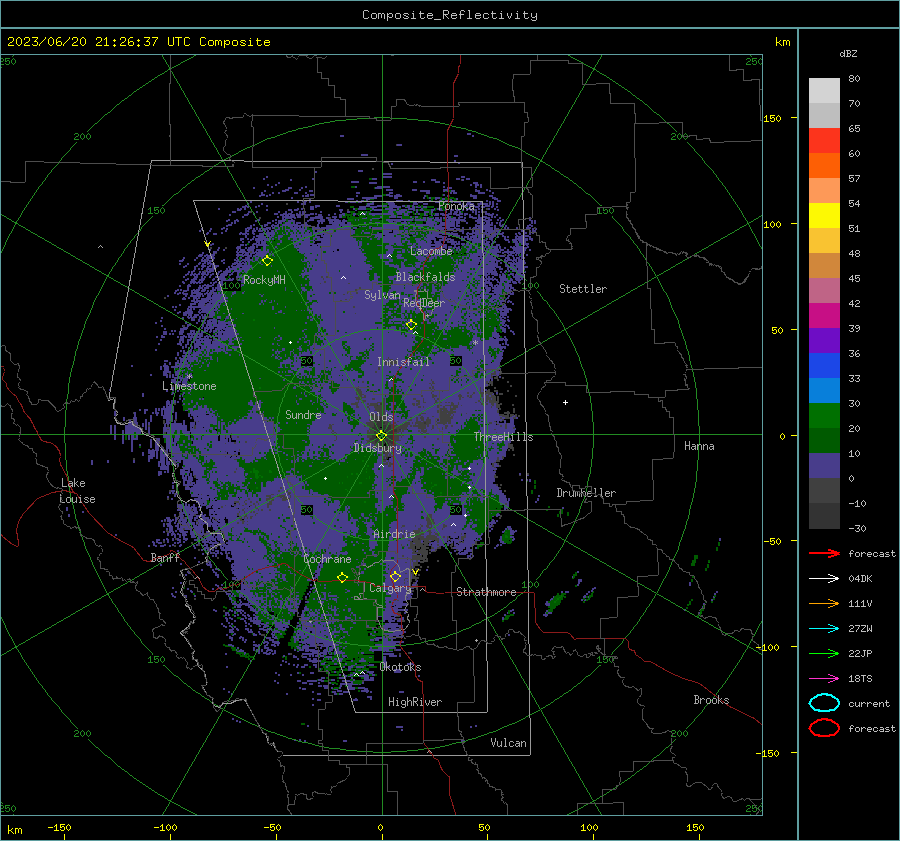
Task: Click the magenta 18TS arrow icon
Action: [x=824, y=678]
